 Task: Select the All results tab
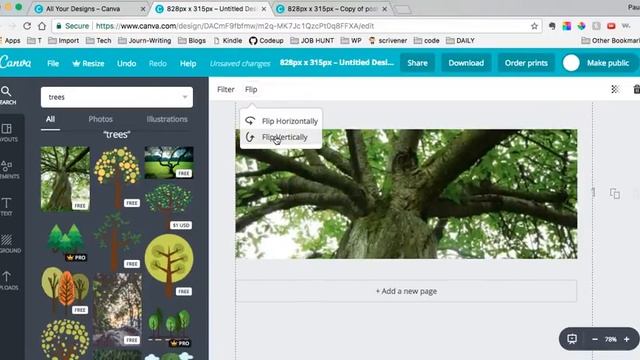coord(50,119)
